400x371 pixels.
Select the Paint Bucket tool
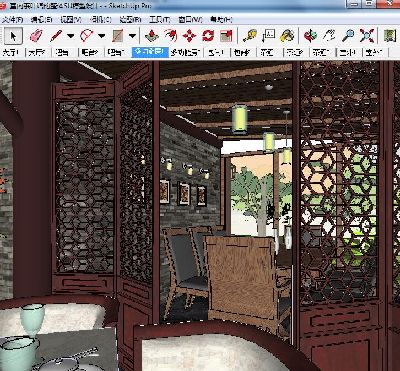click(287, 36)
